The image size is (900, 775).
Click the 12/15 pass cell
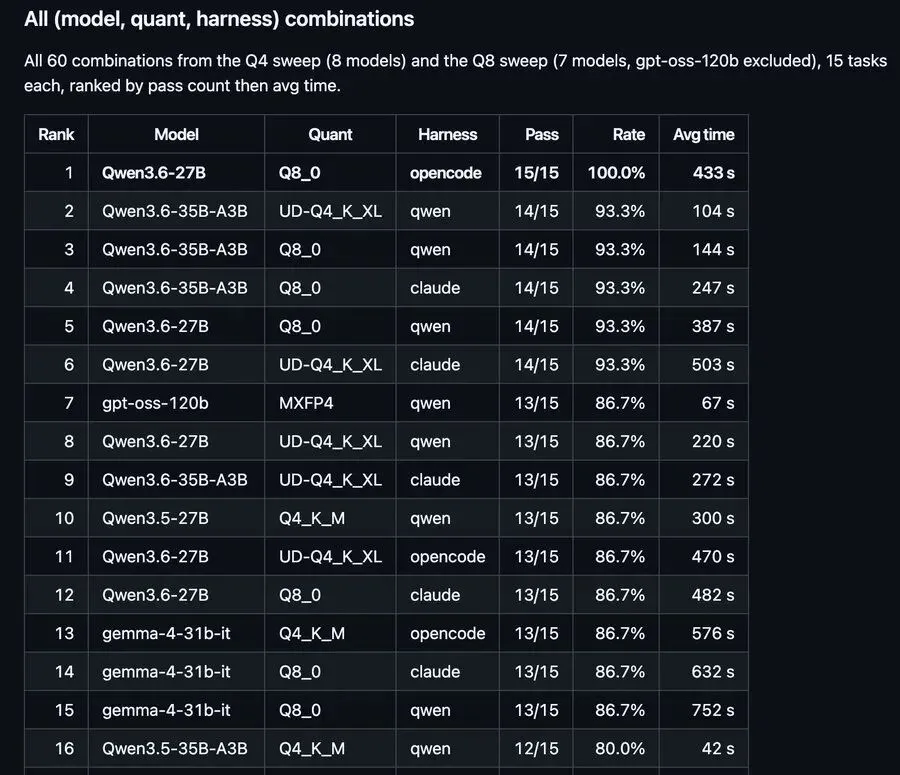536,749
